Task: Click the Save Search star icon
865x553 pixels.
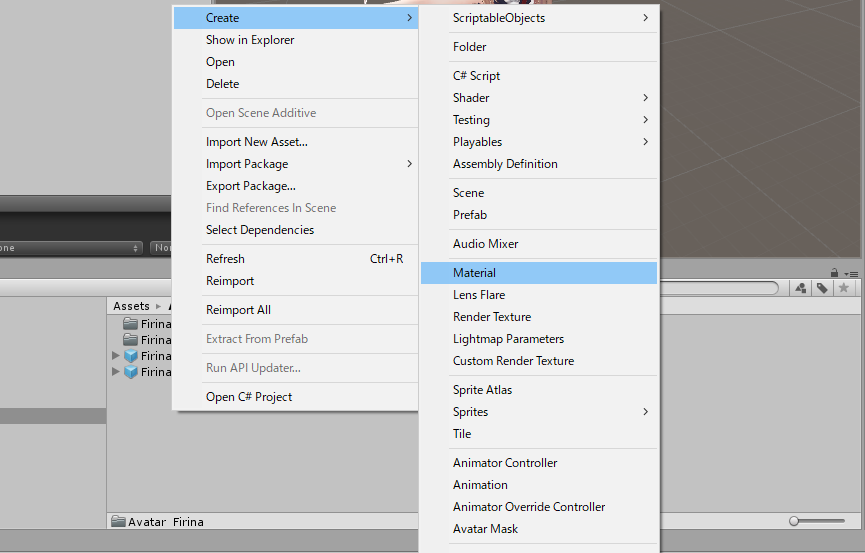Action: [844, 288]
